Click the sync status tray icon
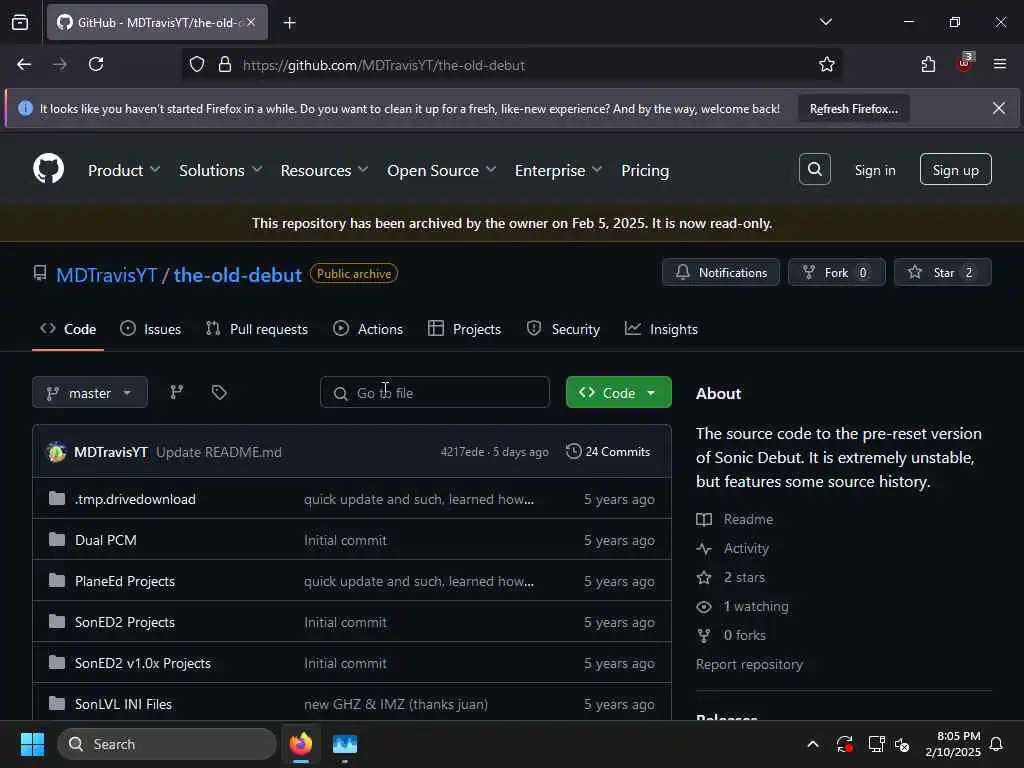This screenshot has height=768, width=1024. [x=844, y=744]
